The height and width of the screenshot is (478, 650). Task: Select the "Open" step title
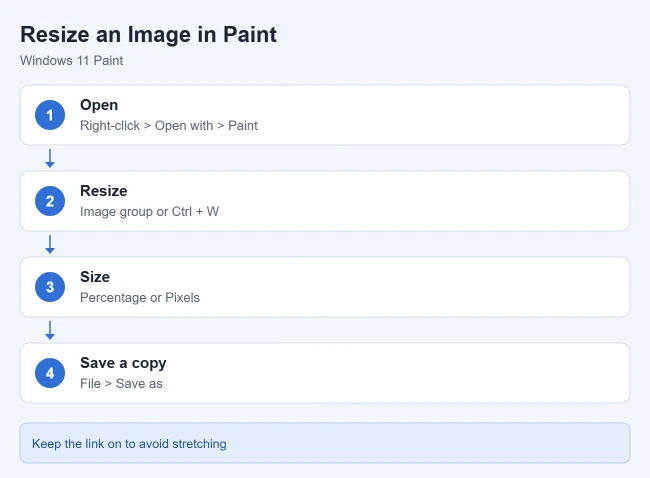(x=99, y=105)
